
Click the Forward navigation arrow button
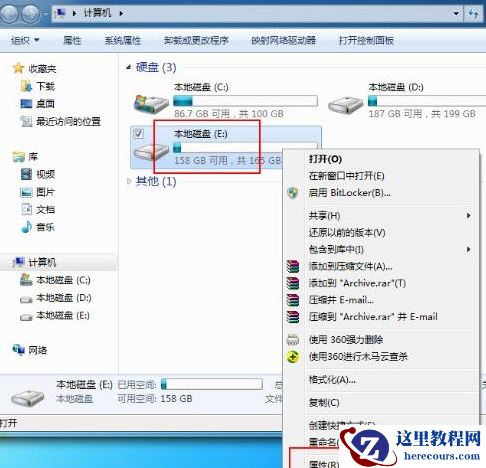(x=31, y=14)
